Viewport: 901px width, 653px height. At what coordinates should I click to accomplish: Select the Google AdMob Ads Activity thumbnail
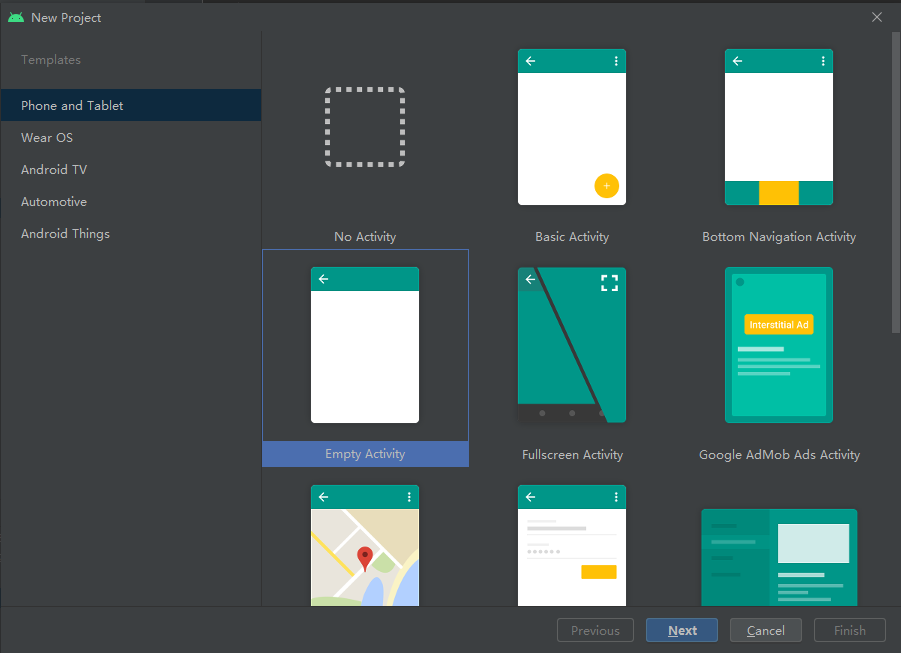click(x=779, y=345)
